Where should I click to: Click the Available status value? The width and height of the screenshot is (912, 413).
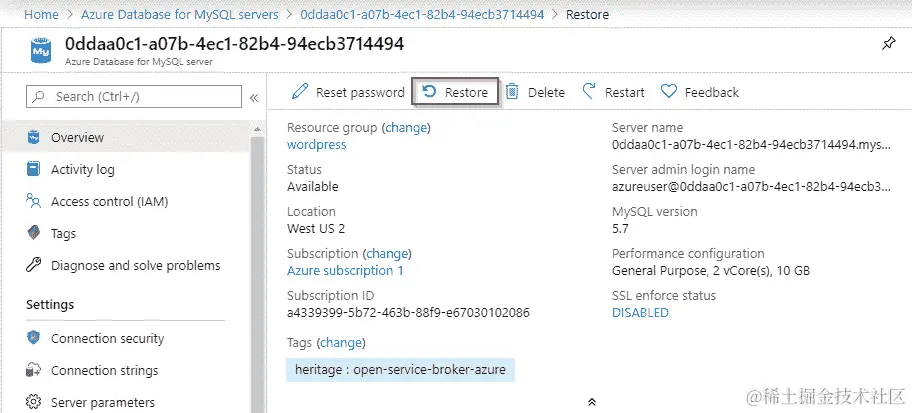pyautogui.click(x=312, y=186)
